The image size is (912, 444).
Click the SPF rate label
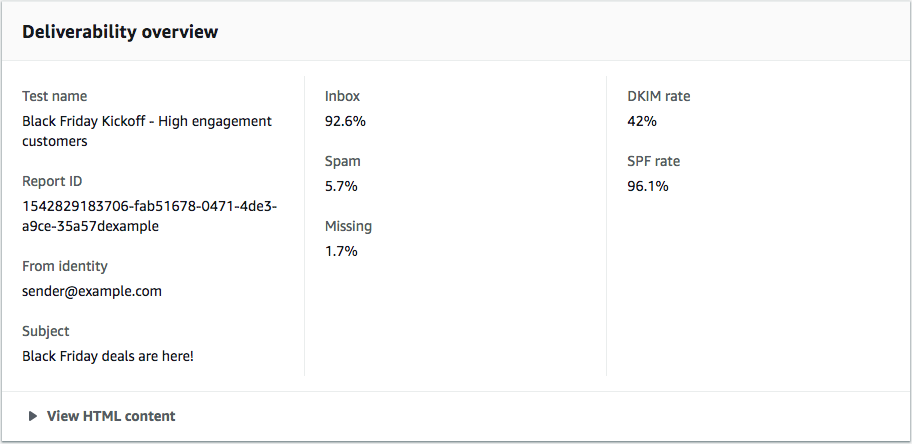[x=653, y=161]
